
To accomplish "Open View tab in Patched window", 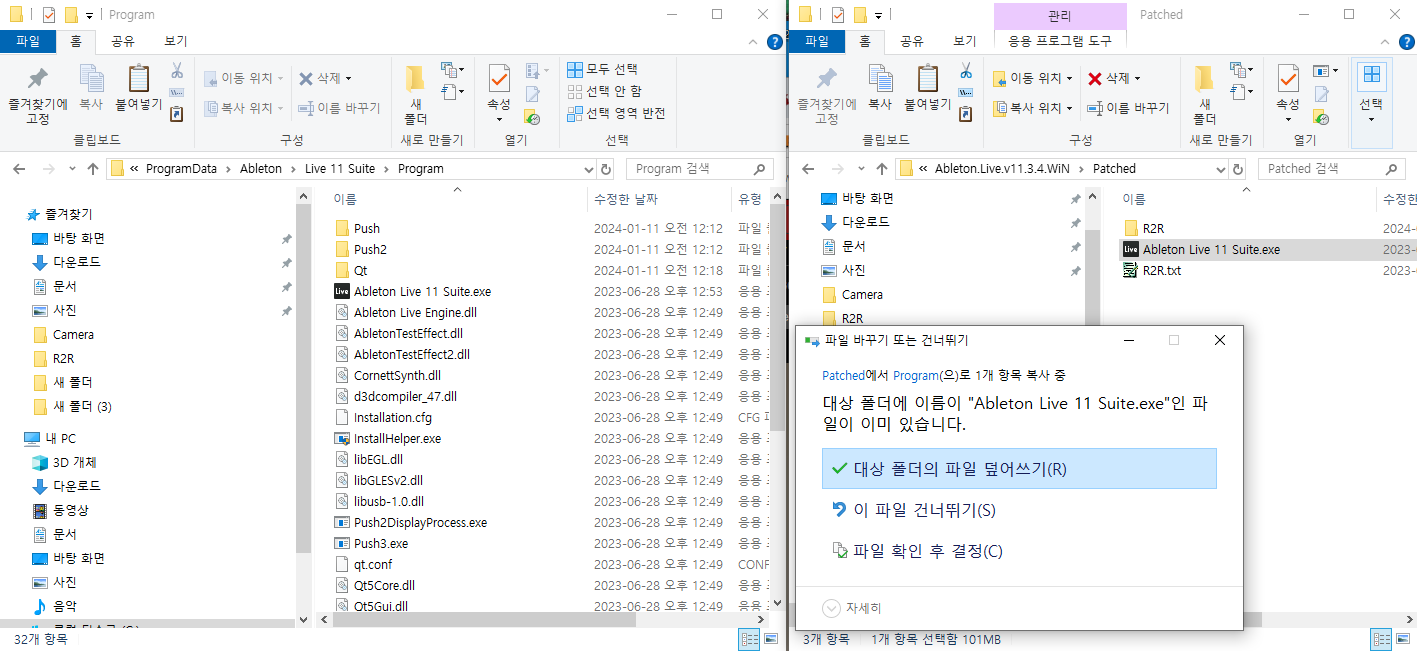I will point(965,41).
